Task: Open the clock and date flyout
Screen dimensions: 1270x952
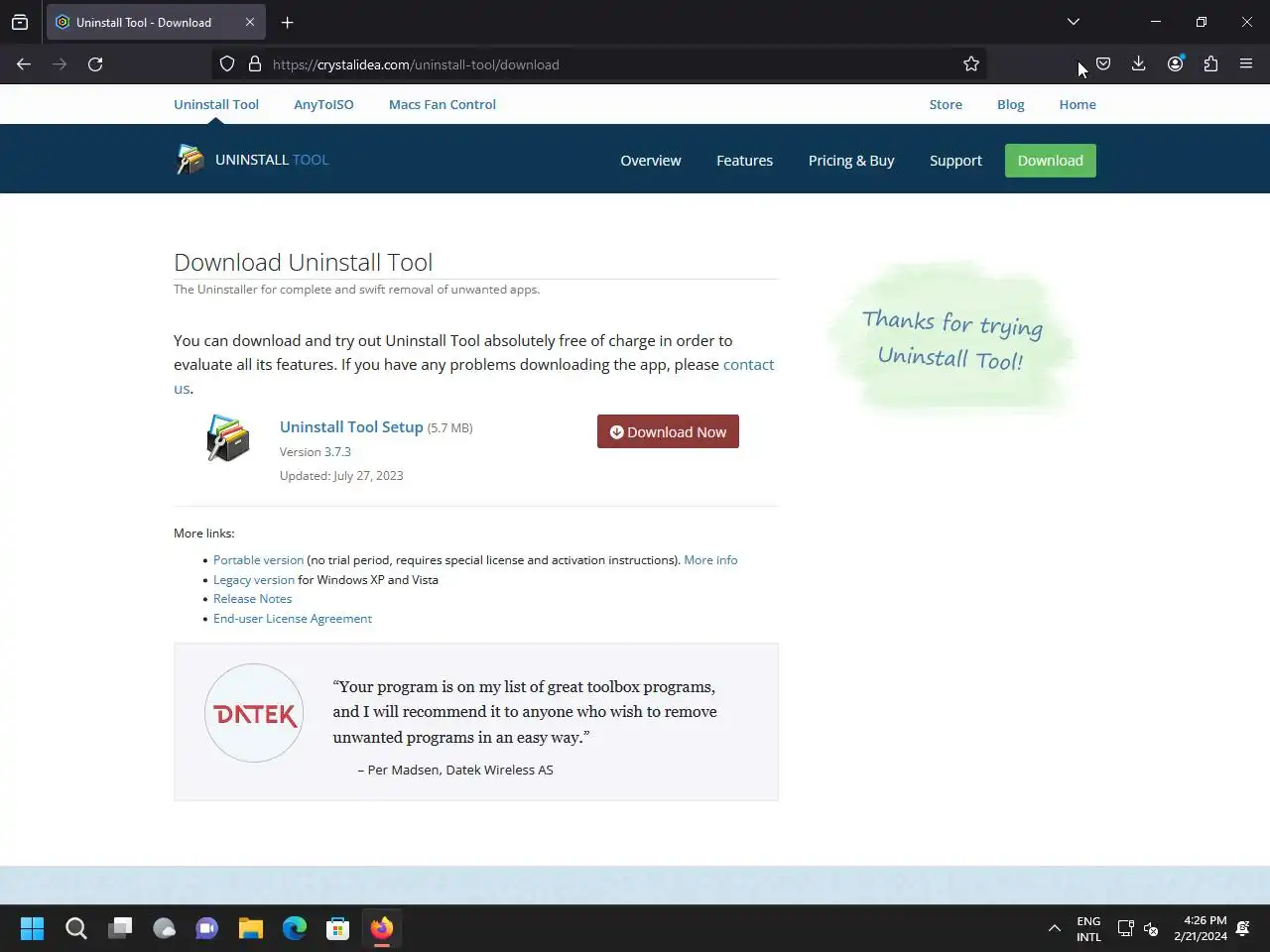Action: click(1201, 929)
